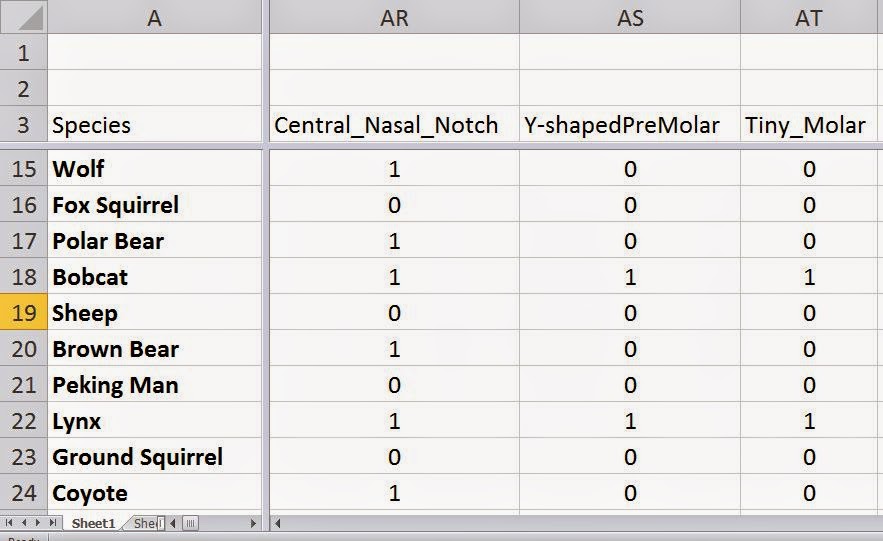Click next sheet navigation arrow
883x541 pixels.
click(x=38, y=523)
